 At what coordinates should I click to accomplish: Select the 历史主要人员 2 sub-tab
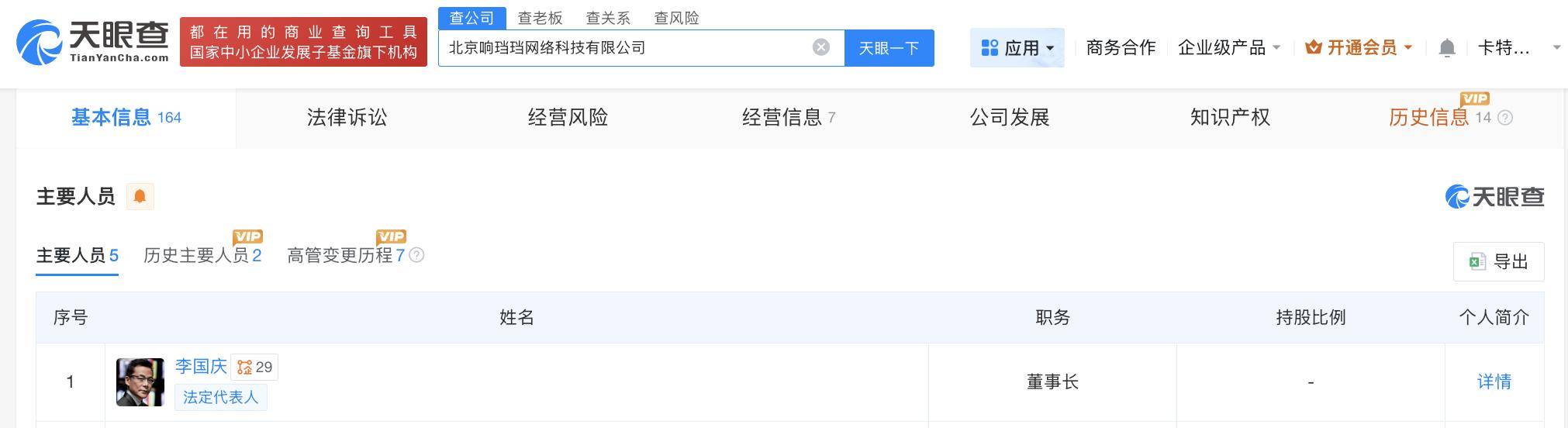pos(202,256)
